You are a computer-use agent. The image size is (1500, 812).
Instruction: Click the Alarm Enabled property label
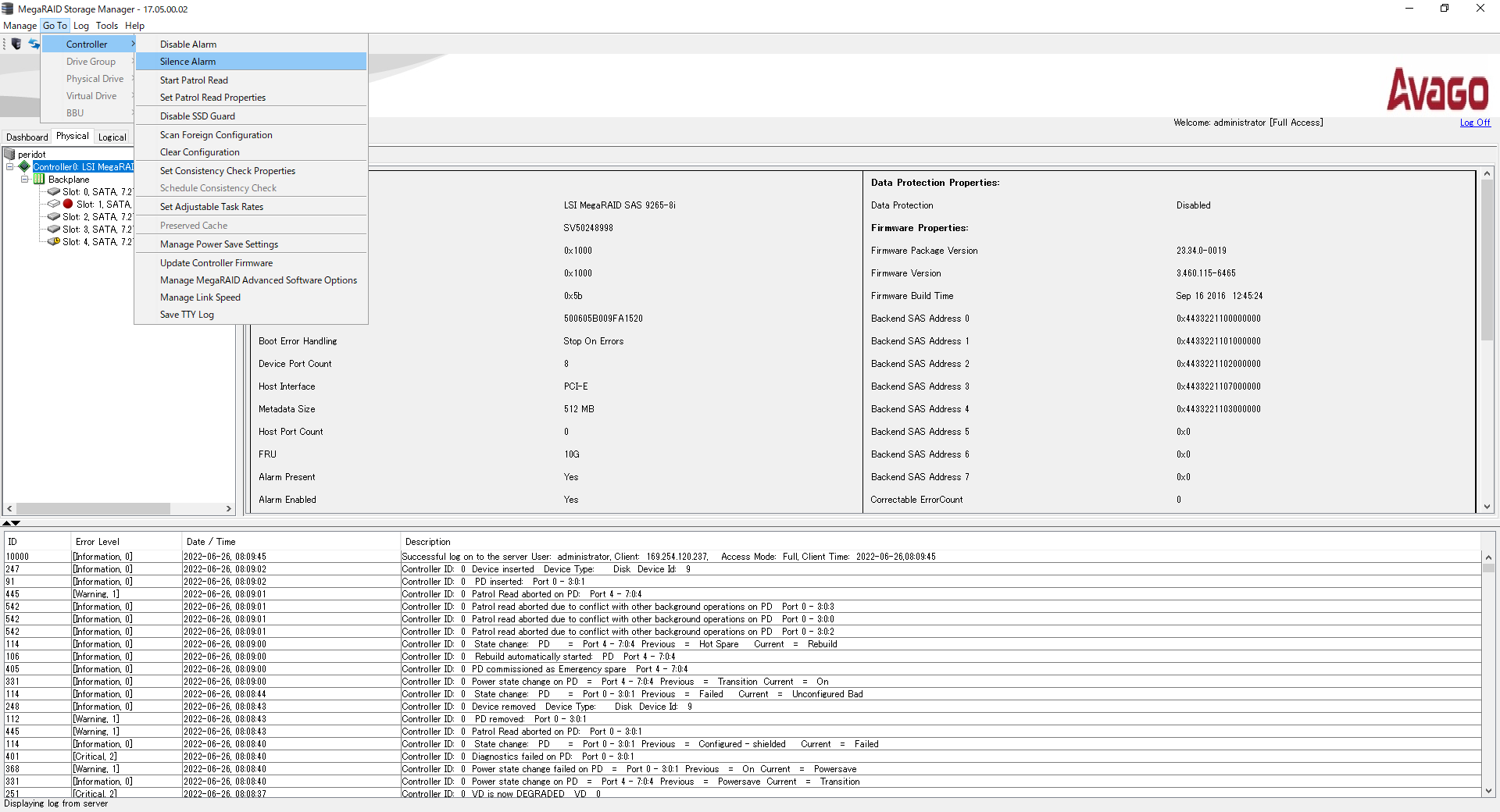(x=287, y=500)
